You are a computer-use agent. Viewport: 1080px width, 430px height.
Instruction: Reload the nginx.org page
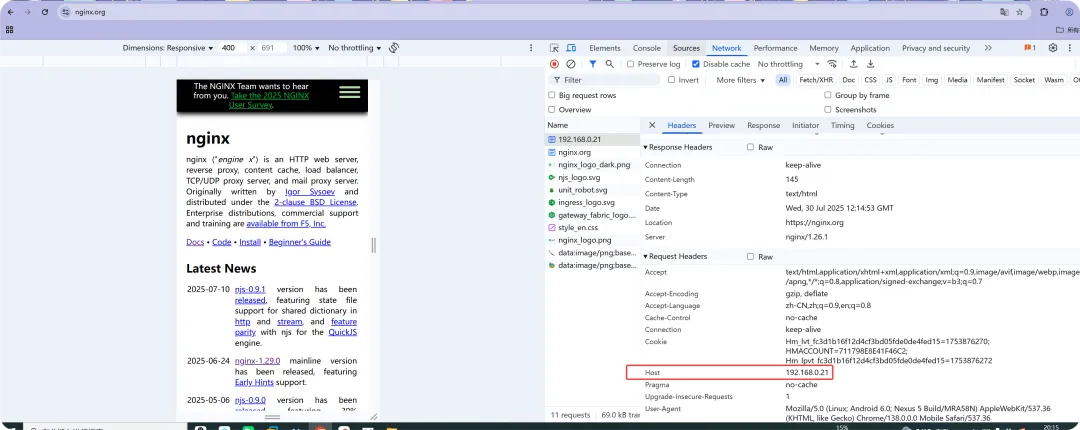45,12
